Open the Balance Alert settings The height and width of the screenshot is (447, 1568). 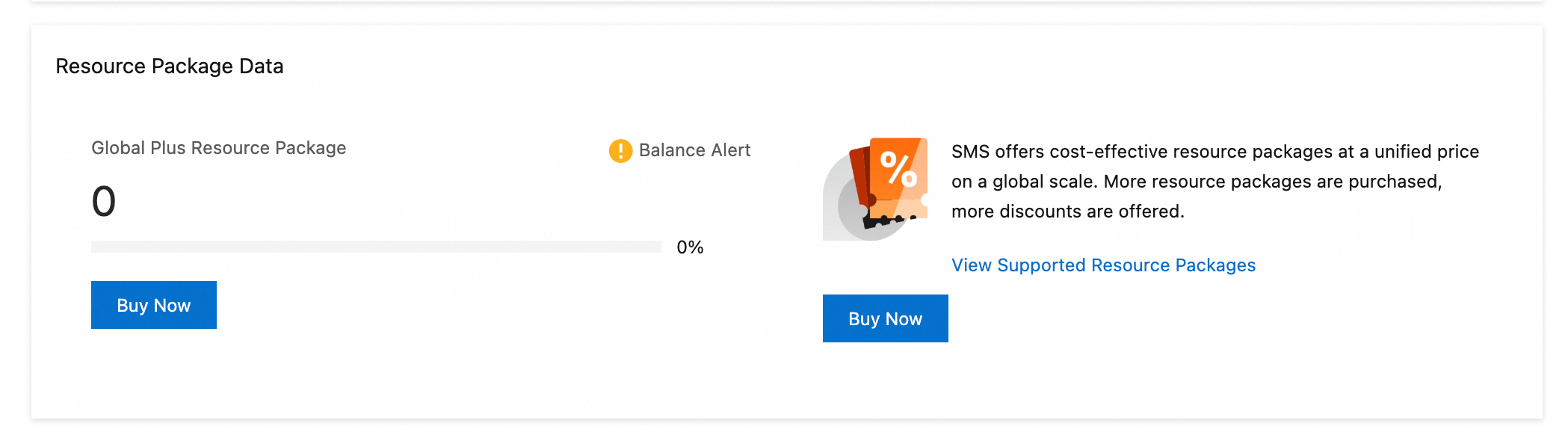coord(694,151)
